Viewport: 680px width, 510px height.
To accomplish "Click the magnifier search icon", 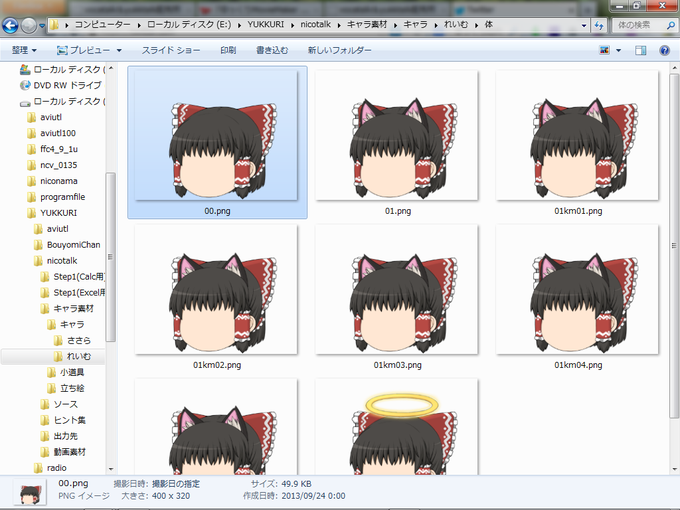I will [x=670, y=25].
